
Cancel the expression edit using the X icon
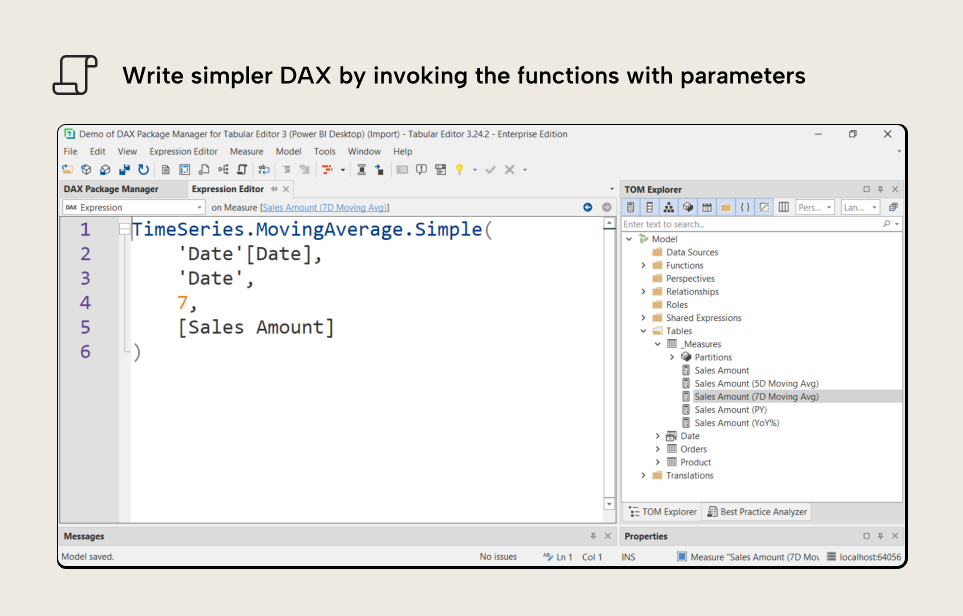[509, 169]
